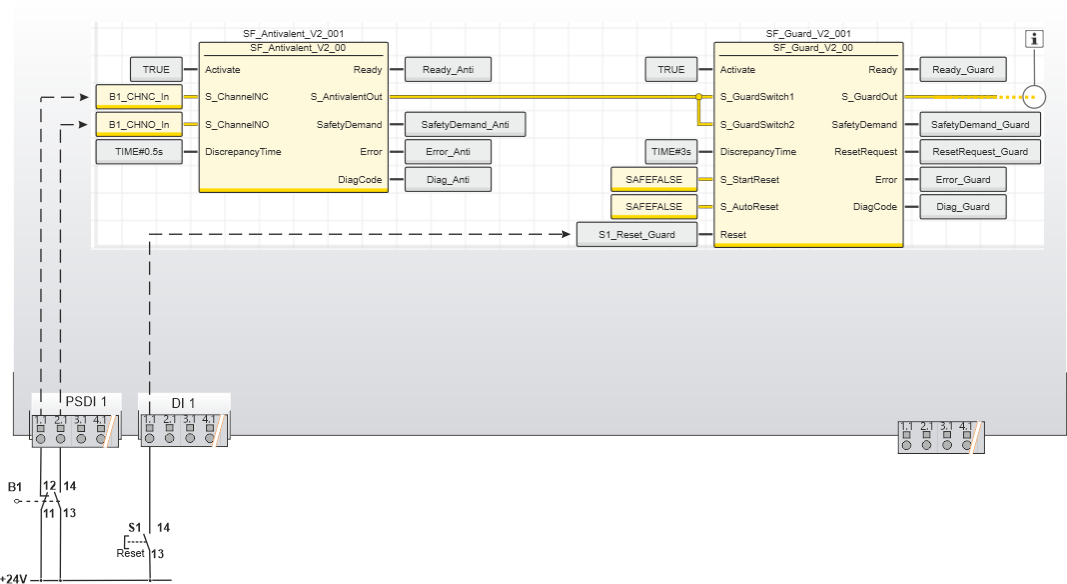The height and width of the screenshot is (584, 1067).
Task: Click the S_GuardOut output connector circle
Action: tap(1036, 97)
